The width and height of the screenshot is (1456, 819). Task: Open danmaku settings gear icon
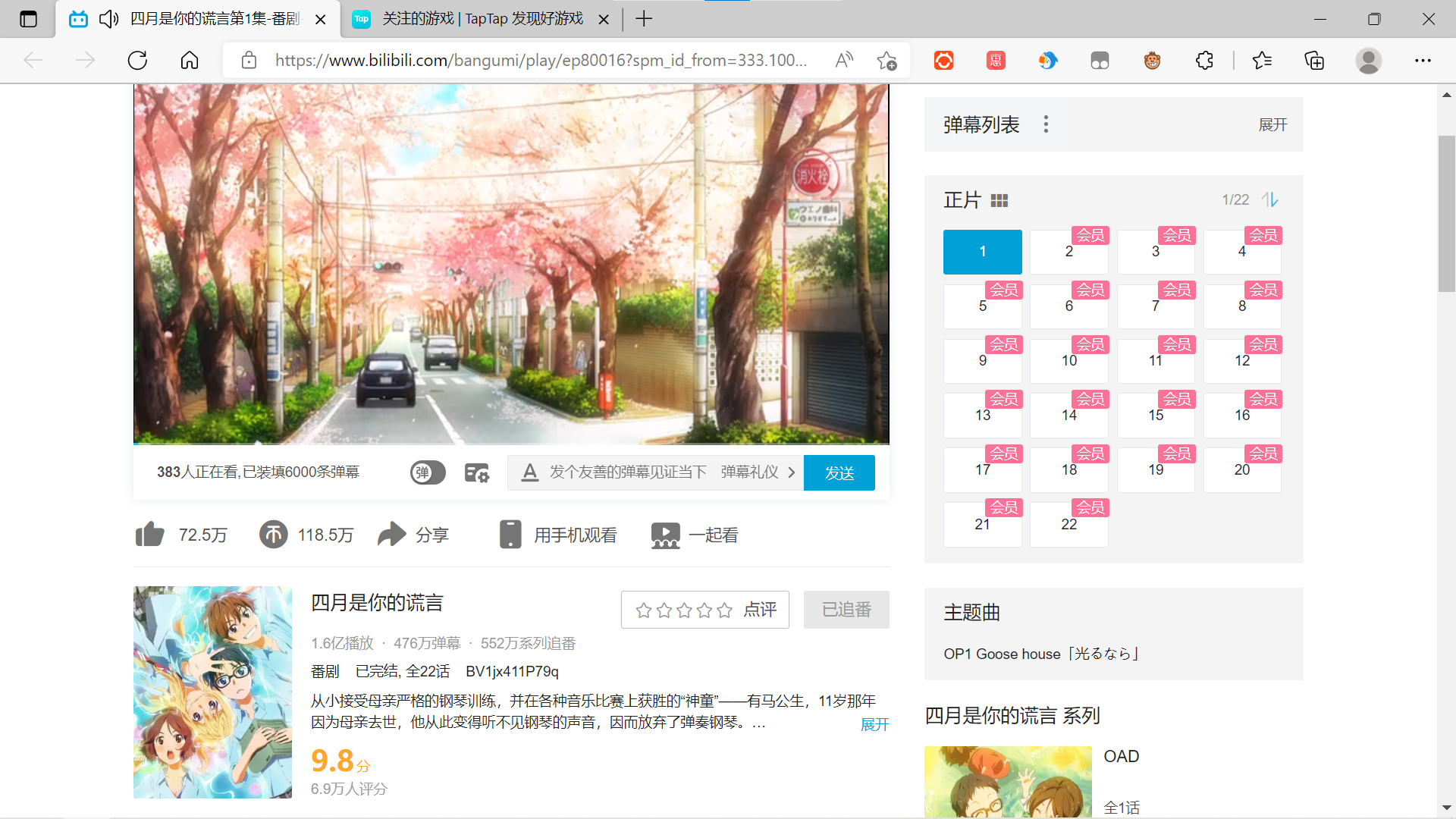coord(477,473)
